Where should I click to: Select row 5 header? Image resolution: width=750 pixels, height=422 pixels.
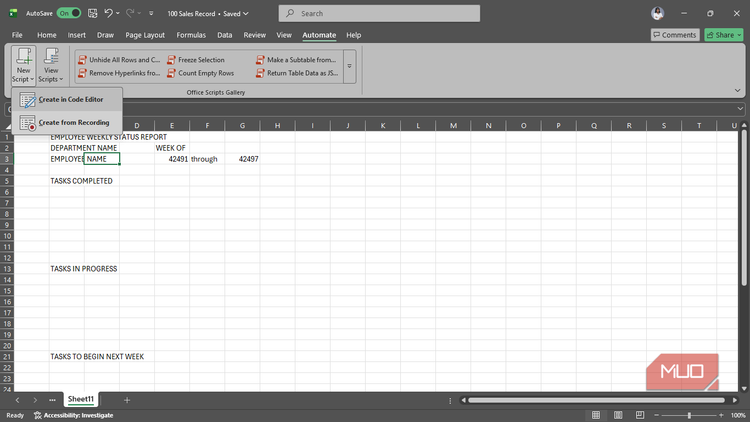(7, 181)
